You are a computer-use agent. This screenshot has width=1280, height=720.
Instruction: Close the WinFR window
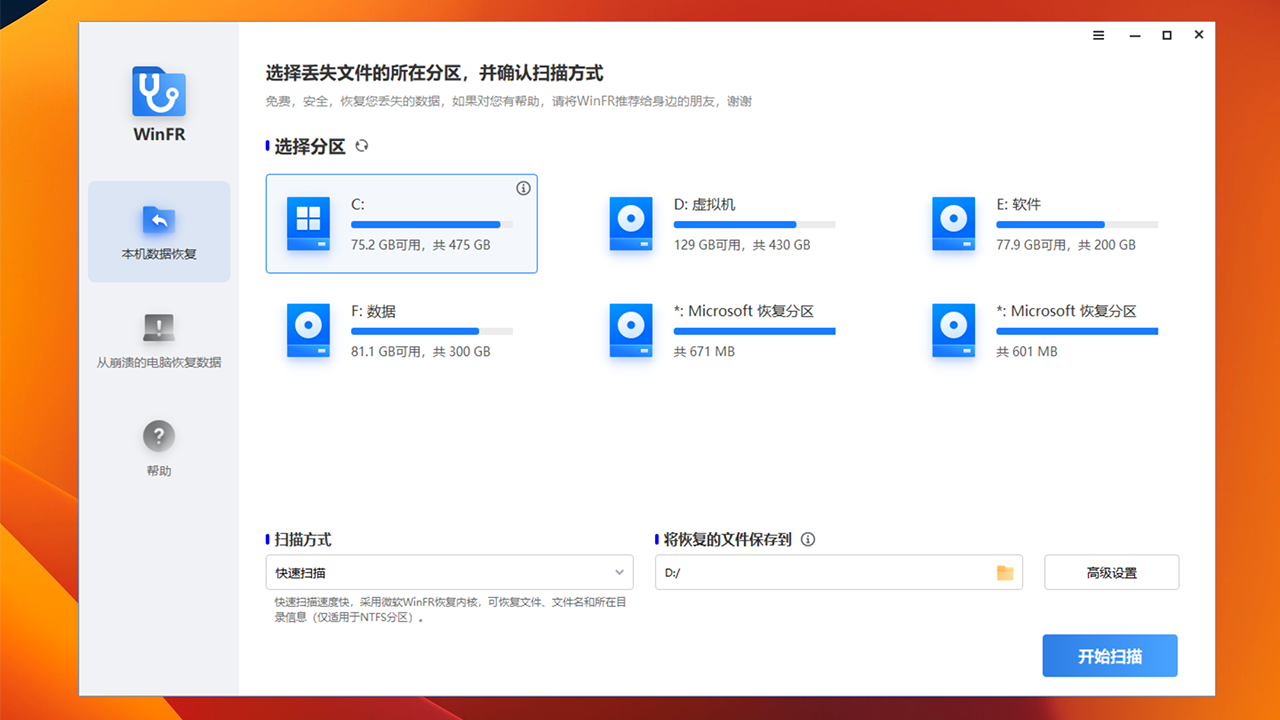pos(1199,35)
